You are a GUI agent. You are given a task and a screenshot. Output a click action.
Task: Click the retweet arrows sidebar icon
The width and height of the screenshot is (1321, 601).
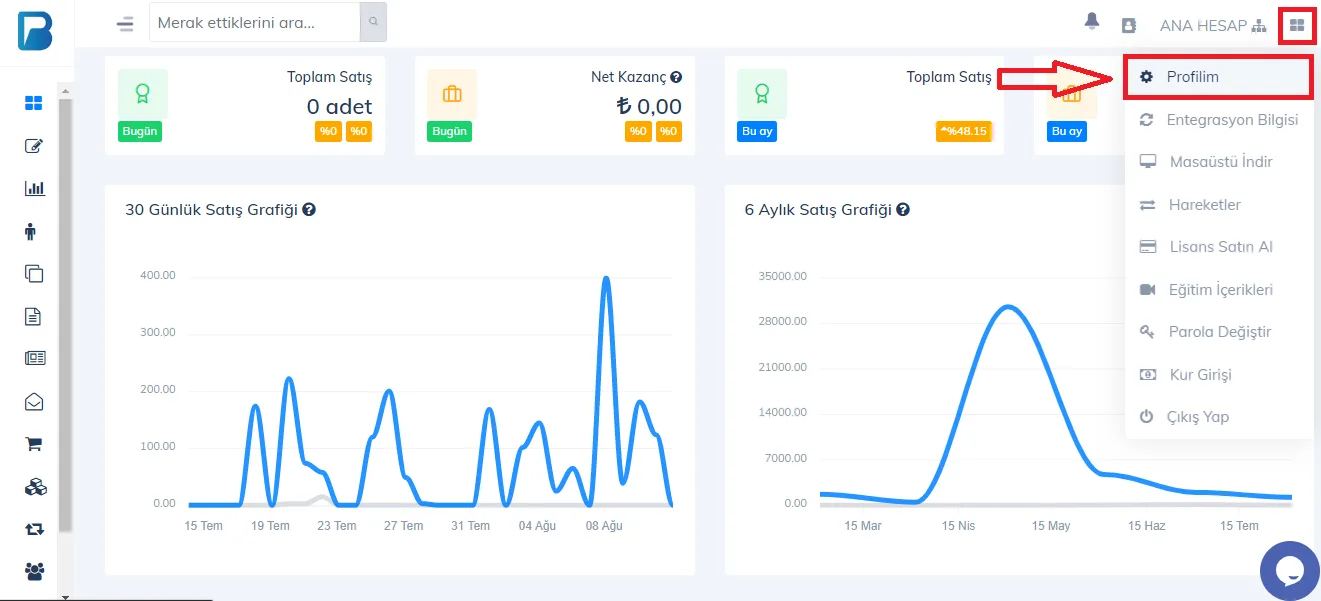pos(34,529)
